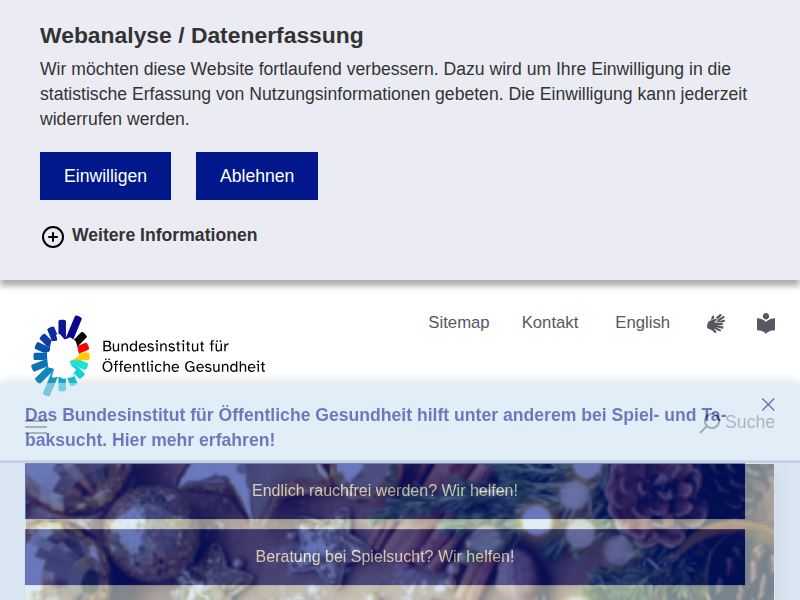Click the Einwilligen consent button
This screenshot has height=600, width=800.
click(105, 176)
